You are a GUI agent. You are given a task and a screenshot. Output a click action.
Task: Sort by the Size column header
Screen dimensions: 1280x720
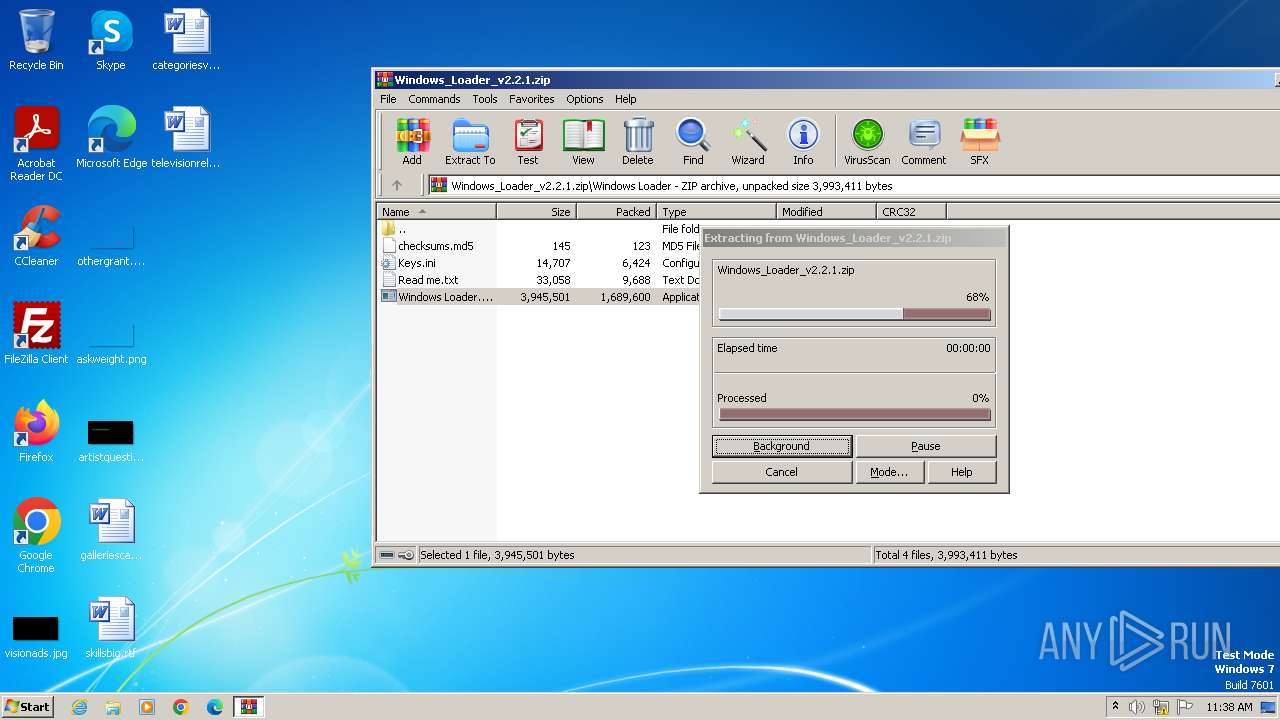(x=536, y=211)
